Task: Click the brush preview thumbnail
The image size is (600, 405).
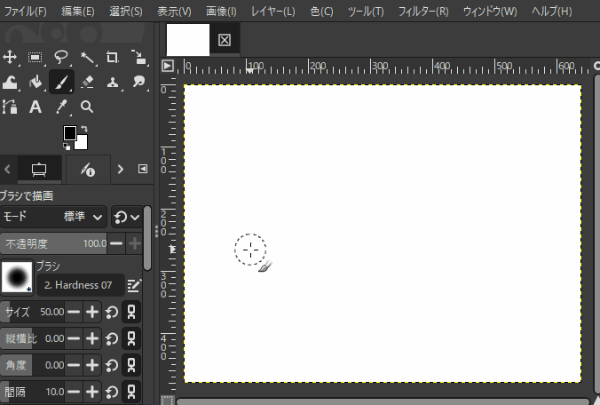Action: [17, 278]
